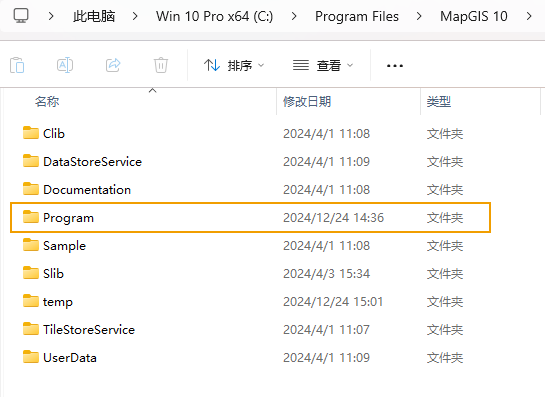
Task: Click the delete trash can icon
Action: [x=161, y=65]
